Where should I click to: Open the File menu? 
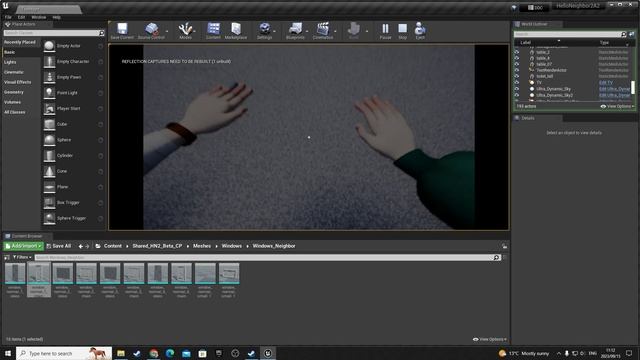click(8, 17)
